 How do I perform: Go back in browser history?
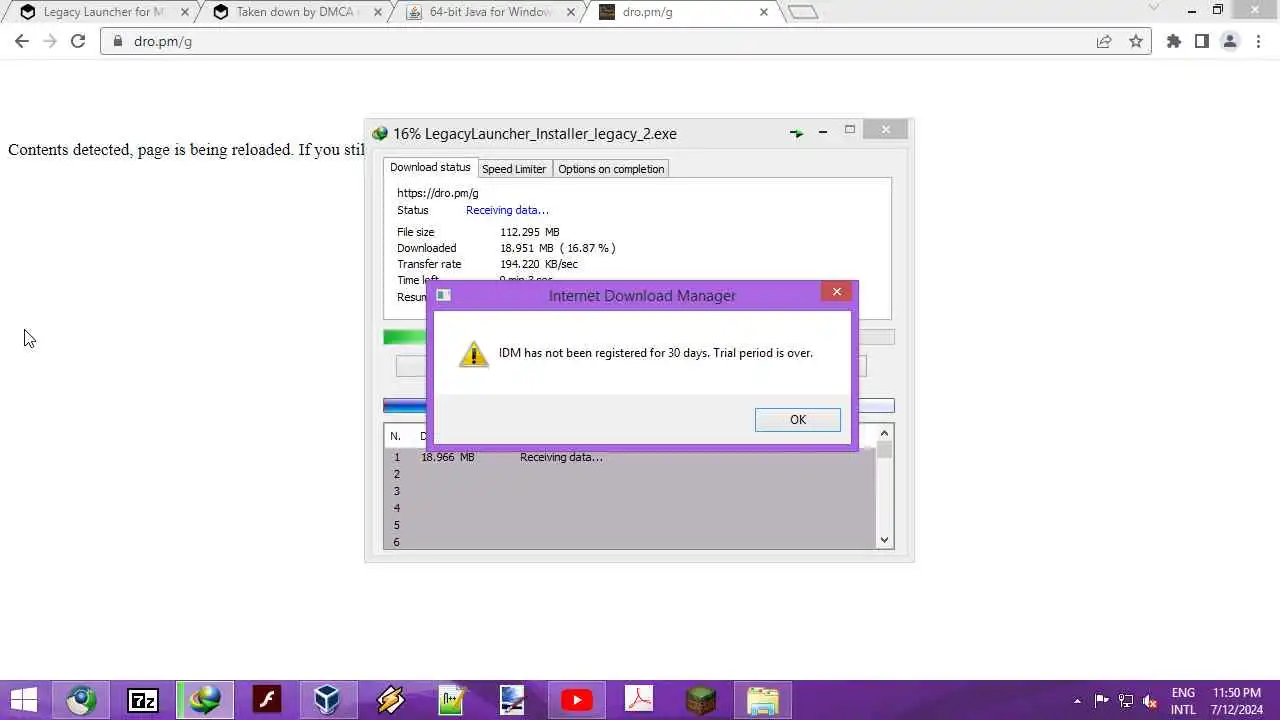tap(22, 41)
